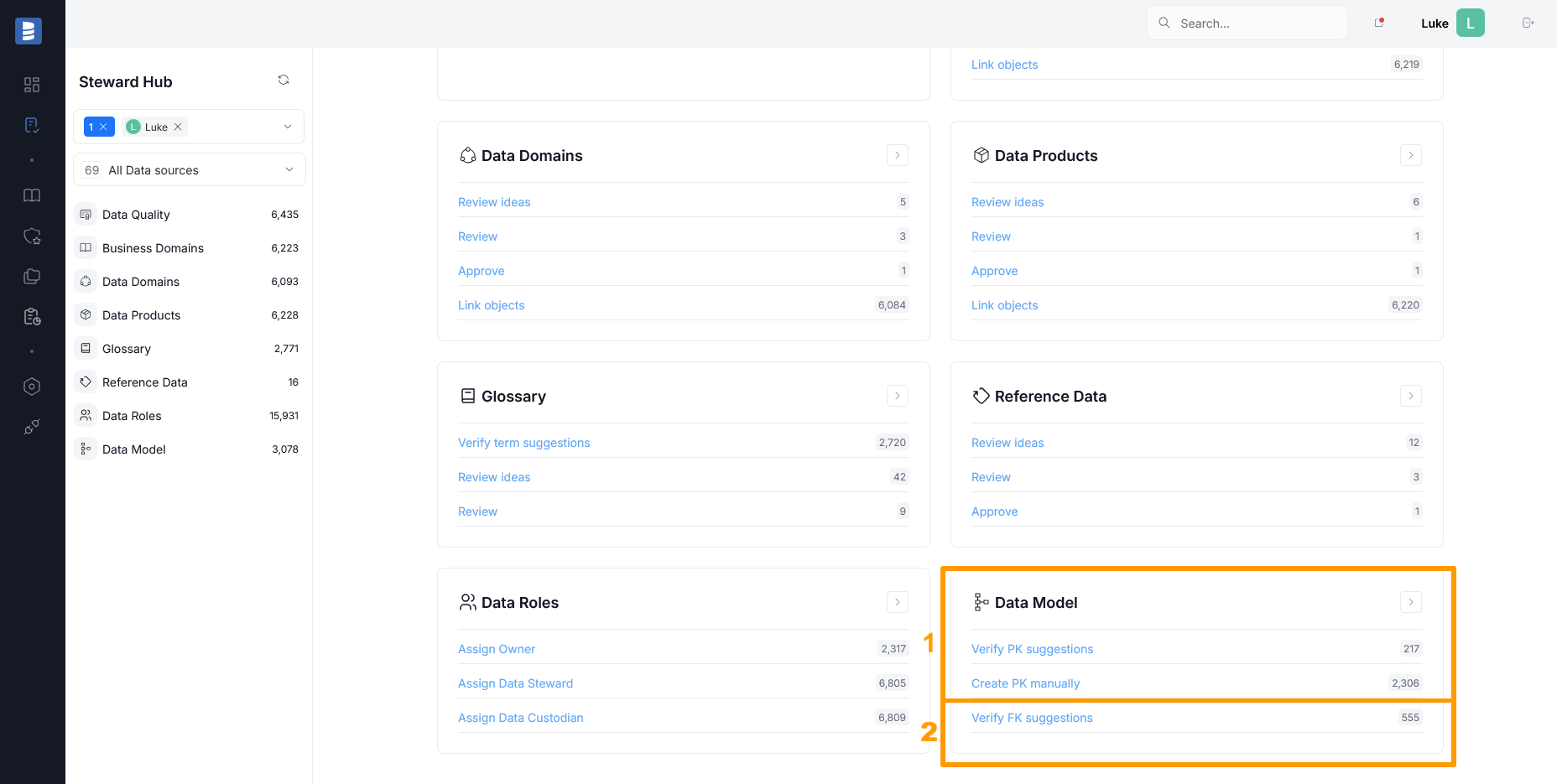Expand the All Data sources dropdown
Image resolution: width=1557 pixels, height=784 pixels.
289,170
